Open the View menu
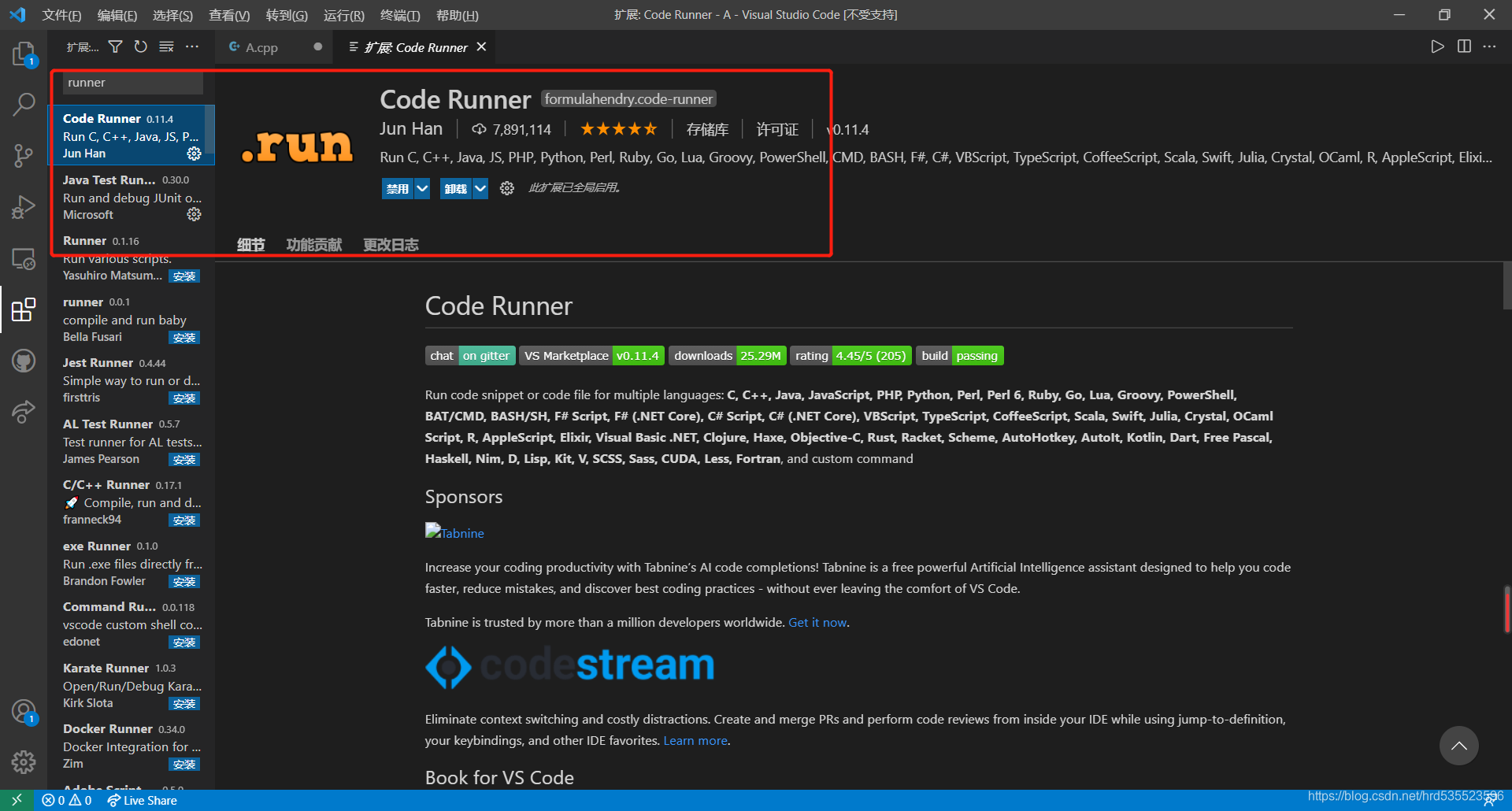The image size is (1512, 811). click(x=229, y=15)
